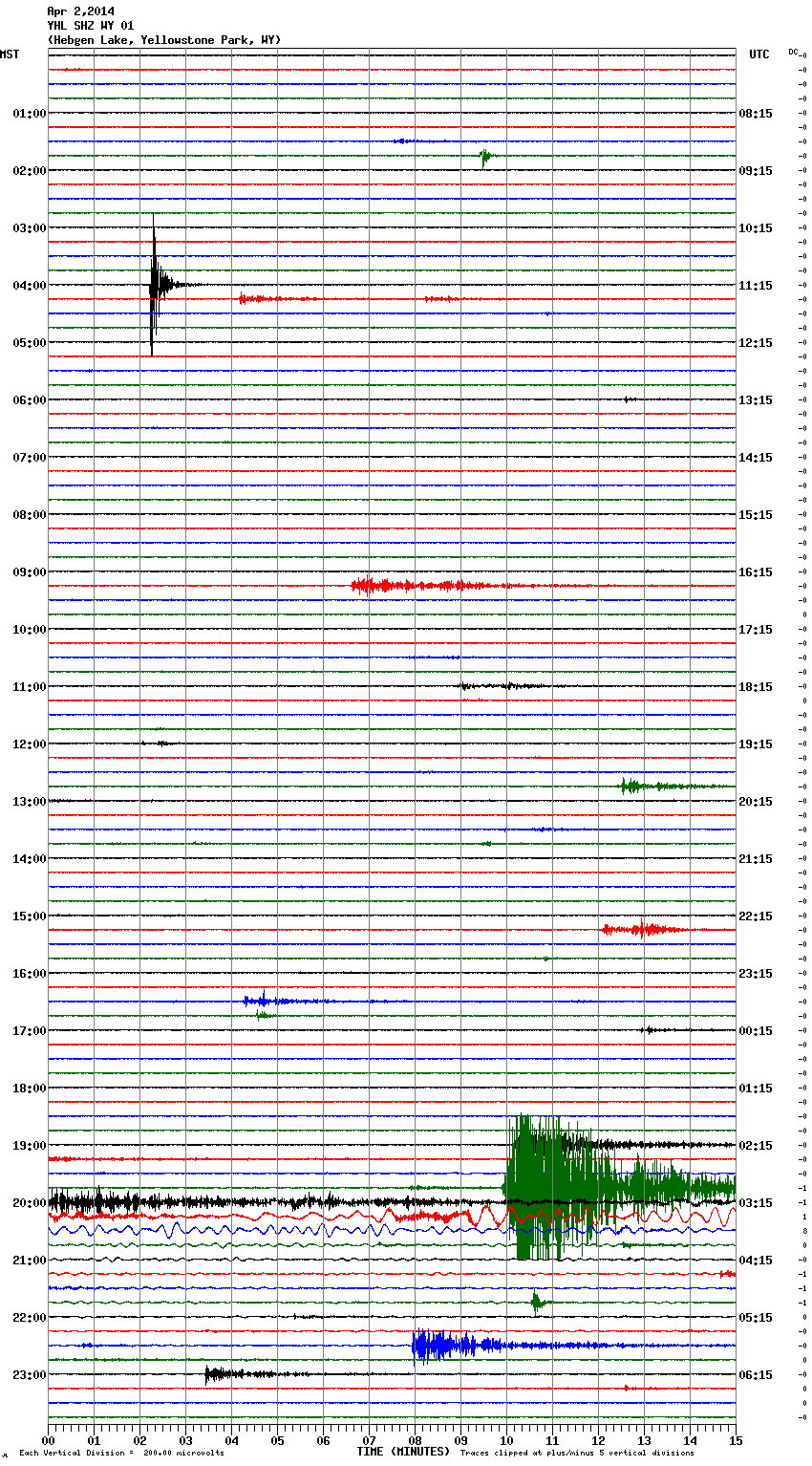Image resolution: width=812 pixels, height=1466 pixels.
Task: Click minute tick label 10 on bottom axis
Action: pyautogui.click(x=507, y=1440)
